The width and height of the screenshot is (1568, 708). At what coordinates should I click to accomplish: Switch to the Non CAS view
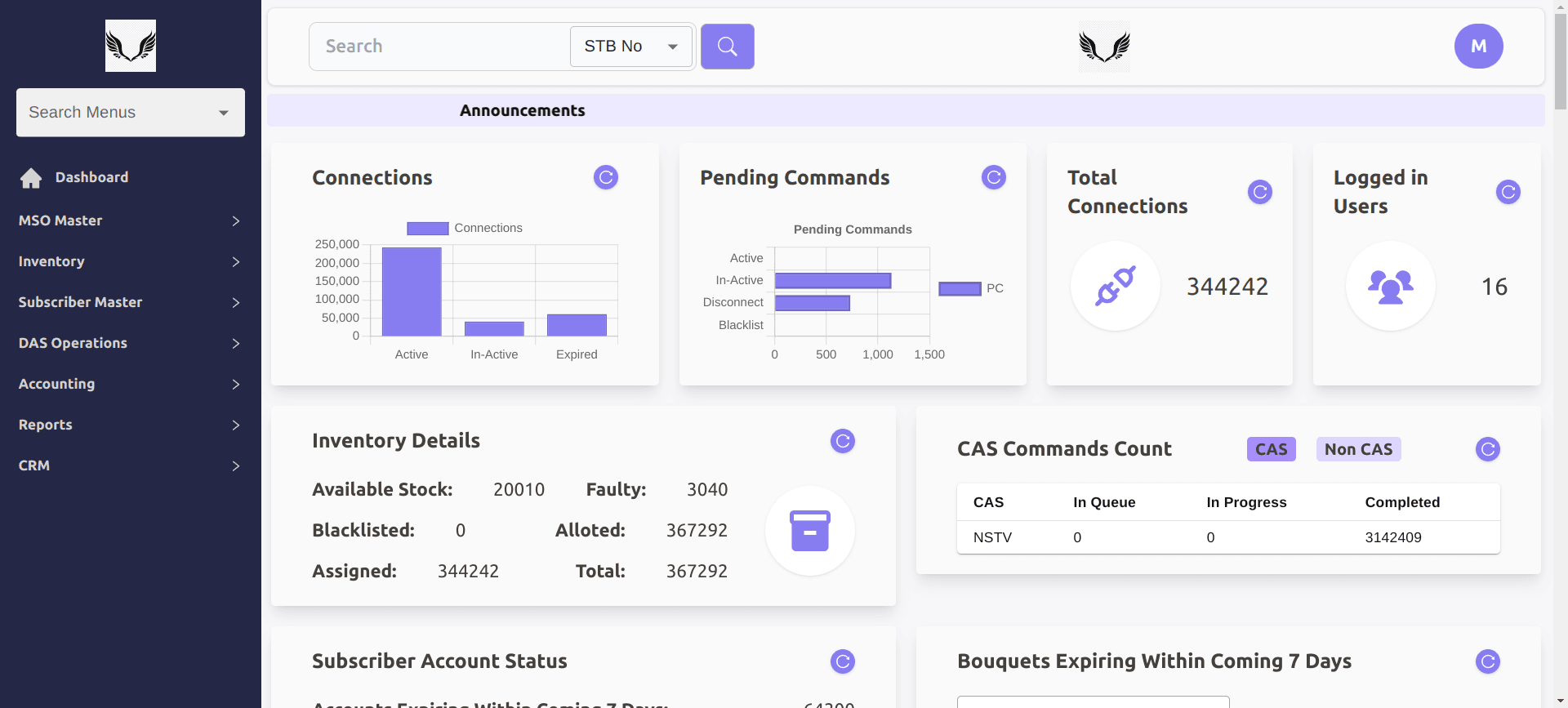coord(1358,449)
